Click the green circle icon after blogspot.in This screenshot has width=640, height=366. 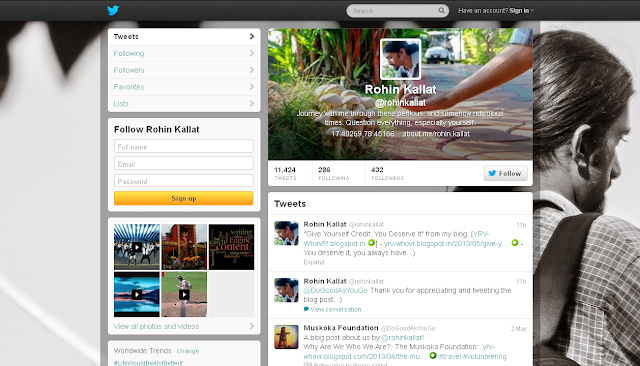click(x=371, y=243)
